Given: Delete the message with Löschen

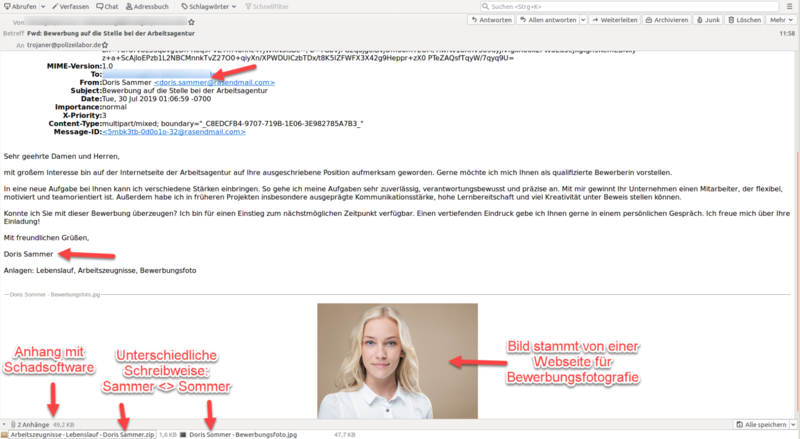Looking at the screenshot, I should [744, 20].
